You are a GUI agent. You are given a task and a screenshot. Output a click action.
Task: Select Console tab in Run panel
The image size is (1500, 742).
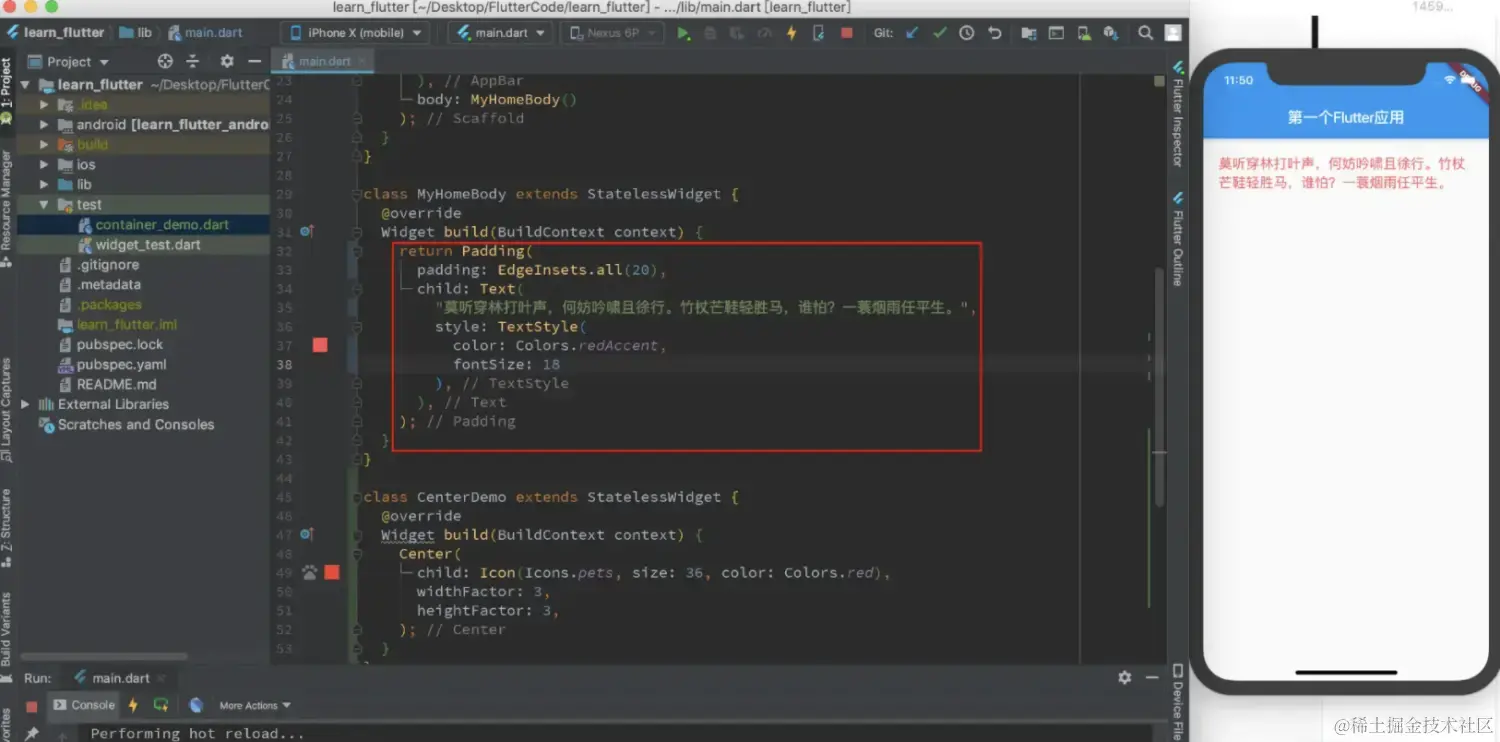[x=84, y=705]
